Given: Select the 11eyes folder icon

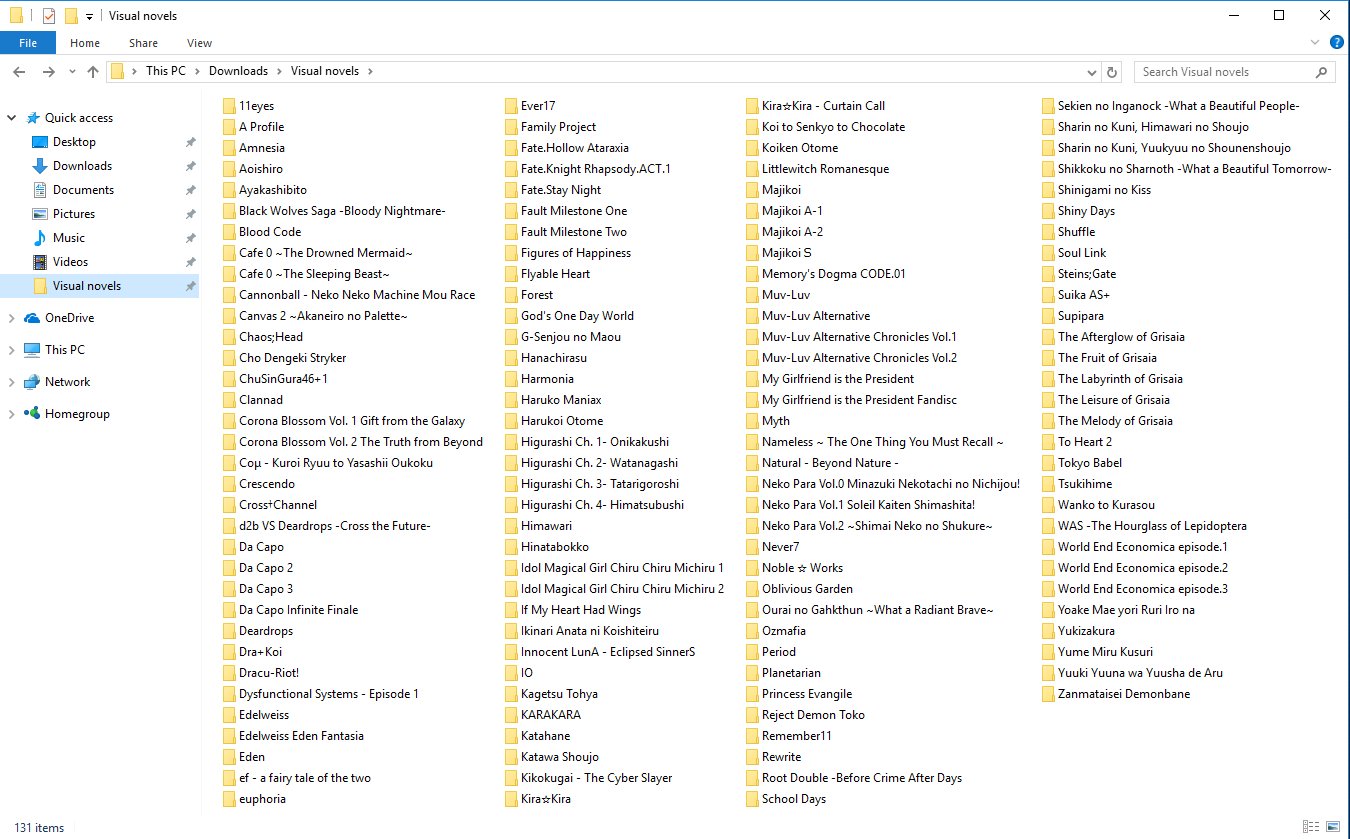Looking at the screenshot, I should tap(229, 106).
